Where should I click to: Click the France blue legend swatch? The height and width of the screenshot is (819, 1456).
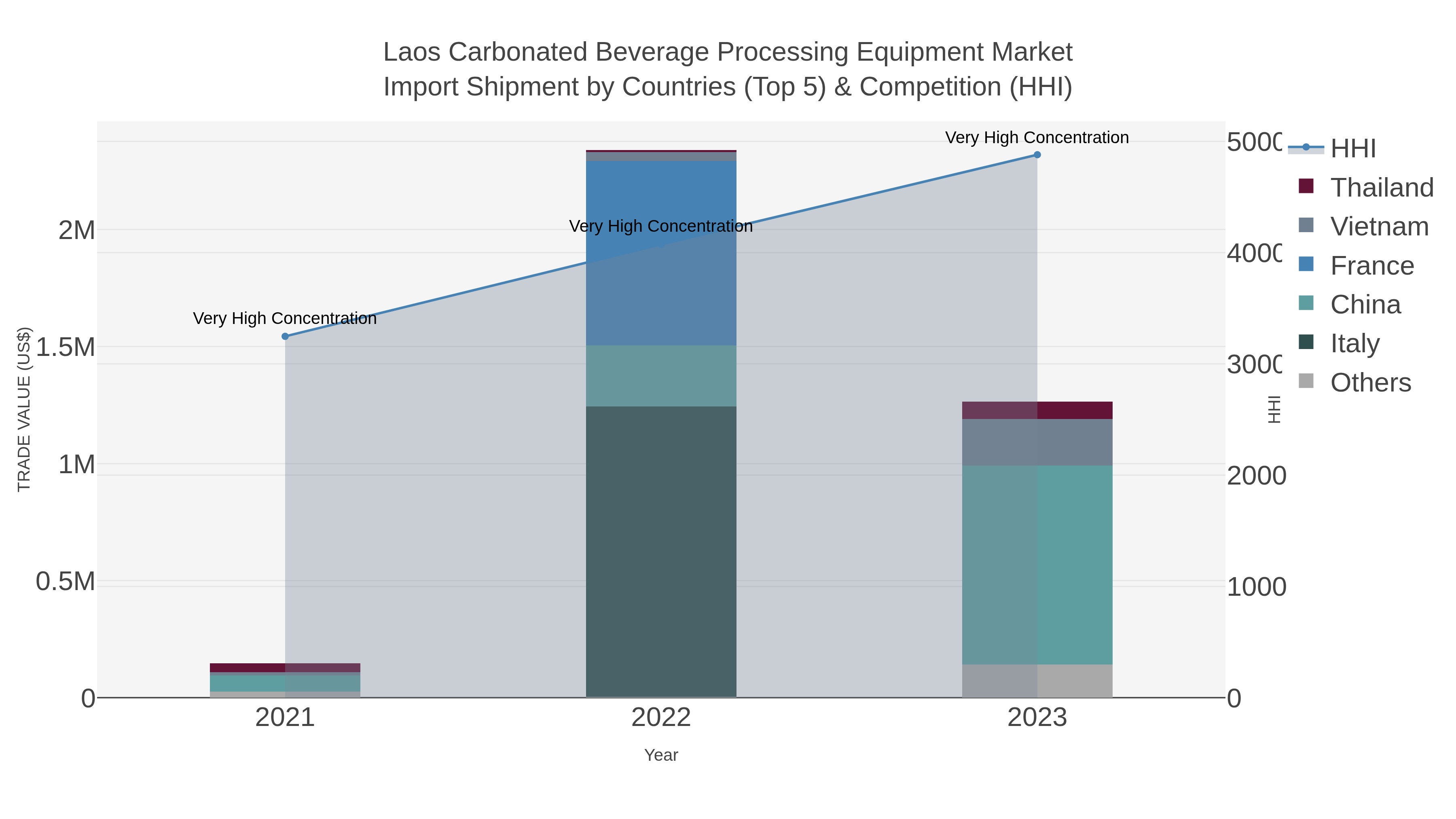tap(1306, 264)
